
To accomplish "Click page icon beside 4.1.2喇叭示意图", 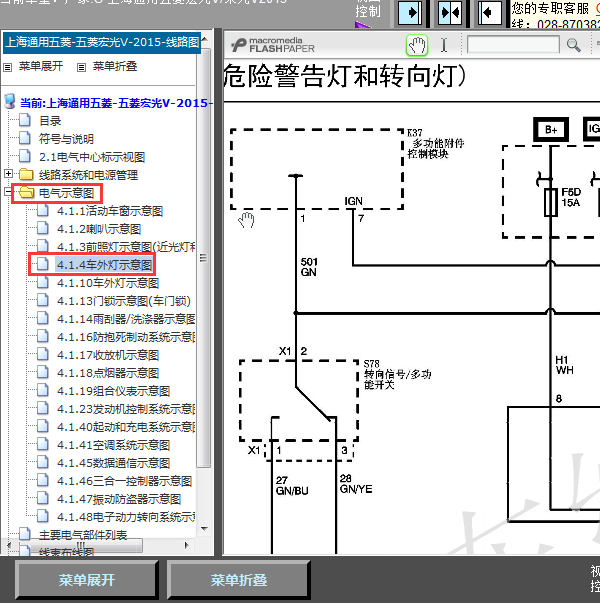I will click(x=43, y=228).
